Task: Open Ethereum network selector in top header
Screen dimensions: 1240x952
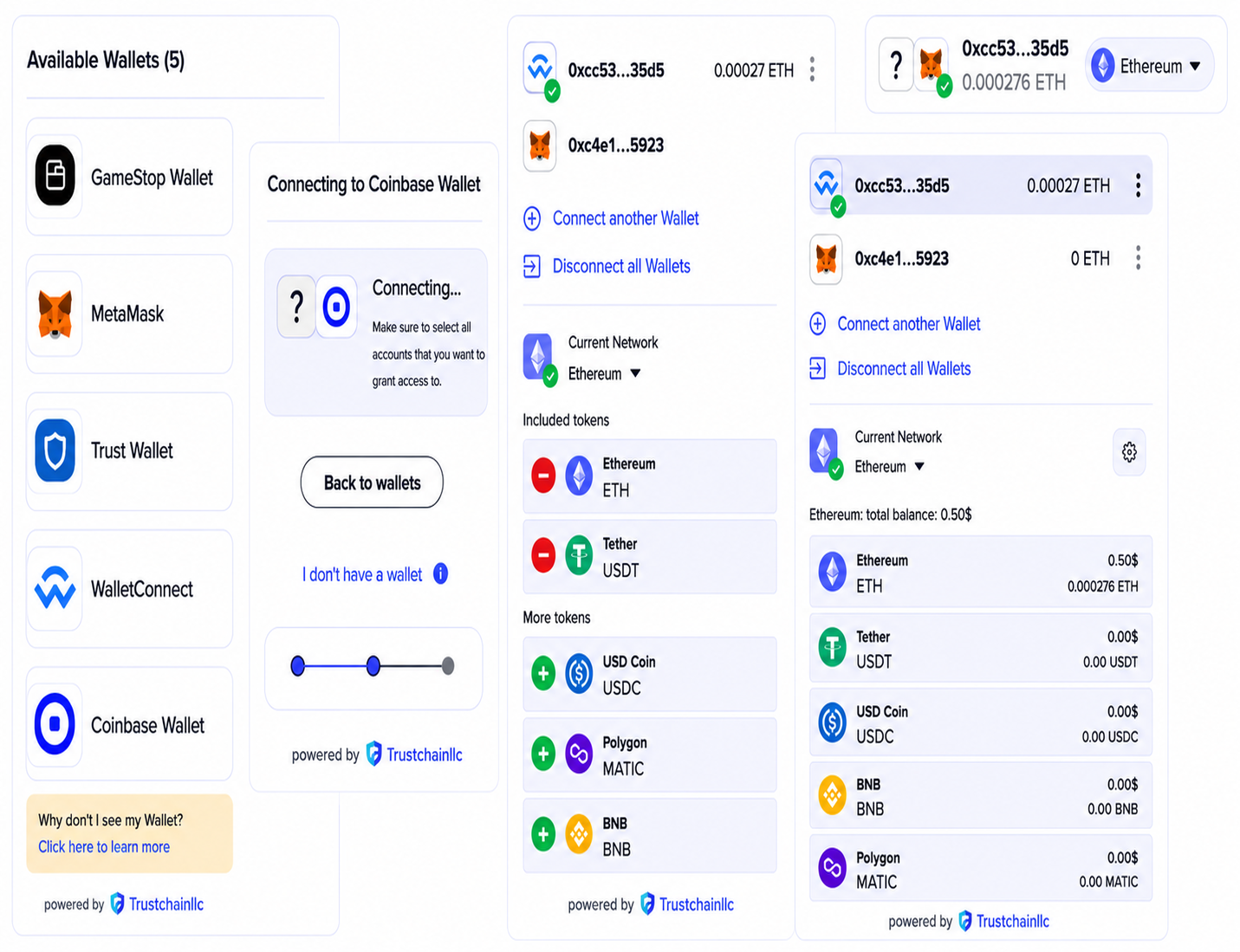Action: click(1149, 66)
